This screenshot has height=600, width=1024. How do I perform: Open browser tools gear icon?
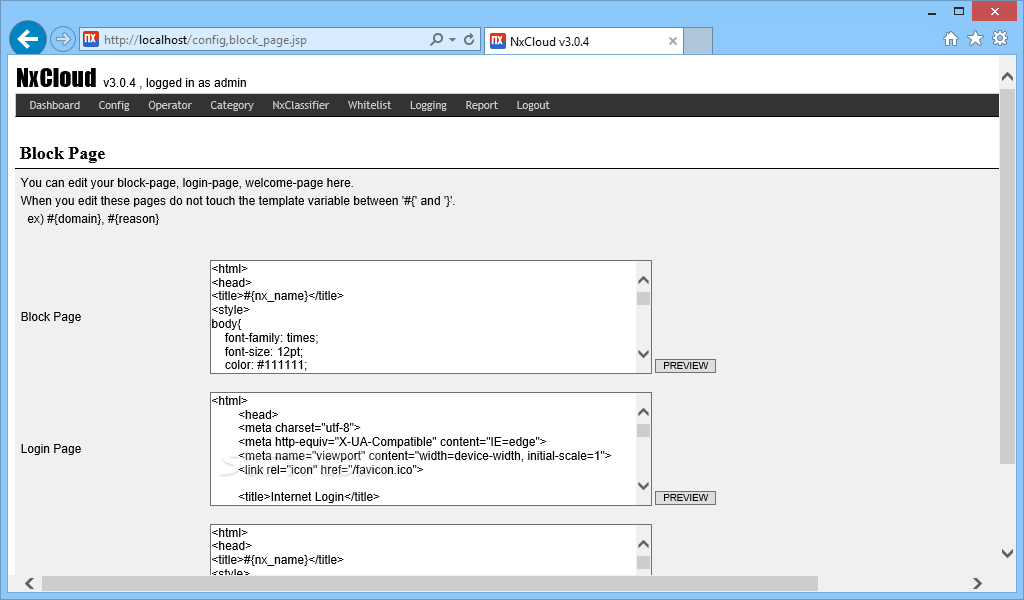[x=1000, y=39]
